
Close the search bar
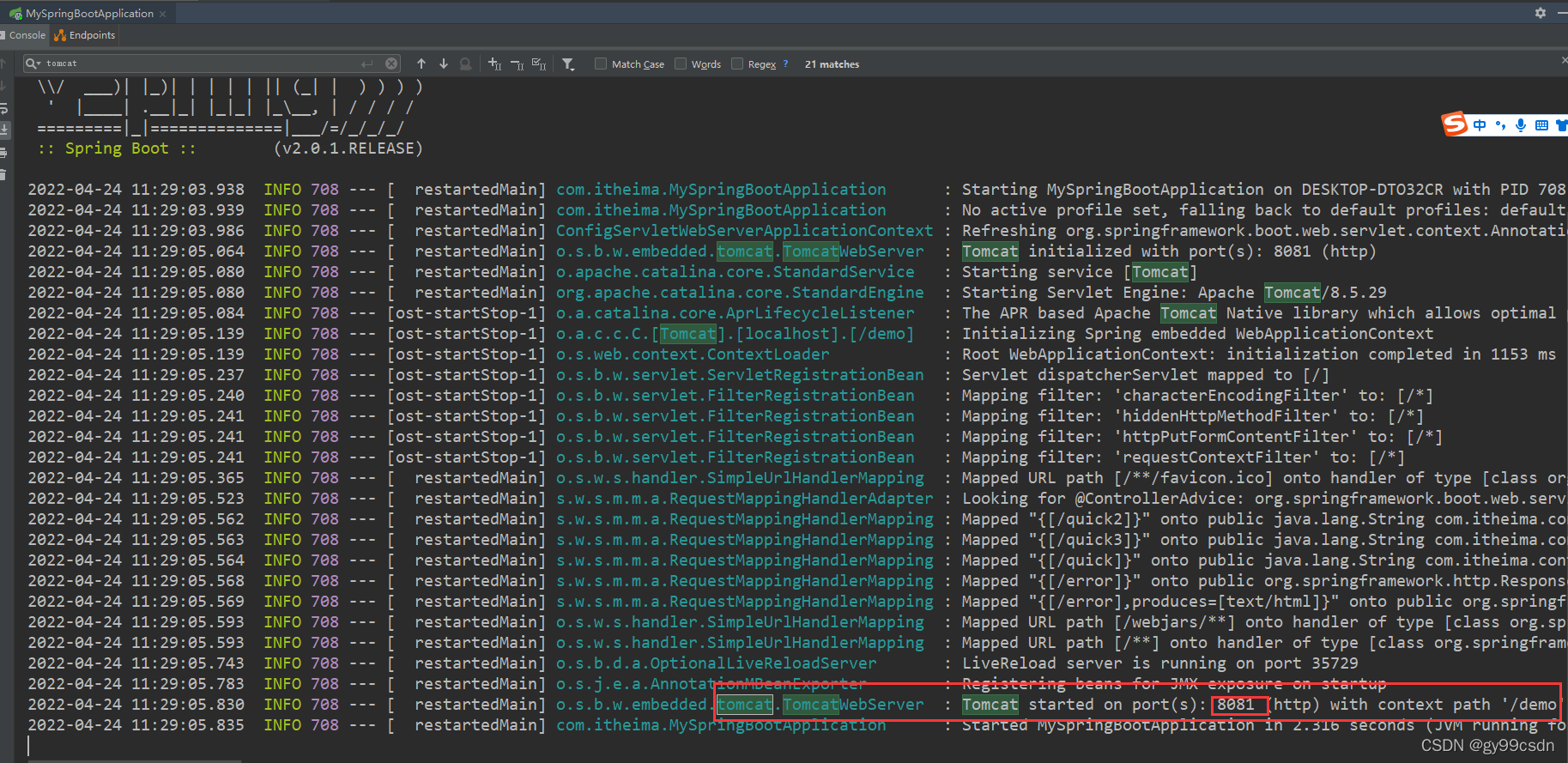coord(1564,60)
